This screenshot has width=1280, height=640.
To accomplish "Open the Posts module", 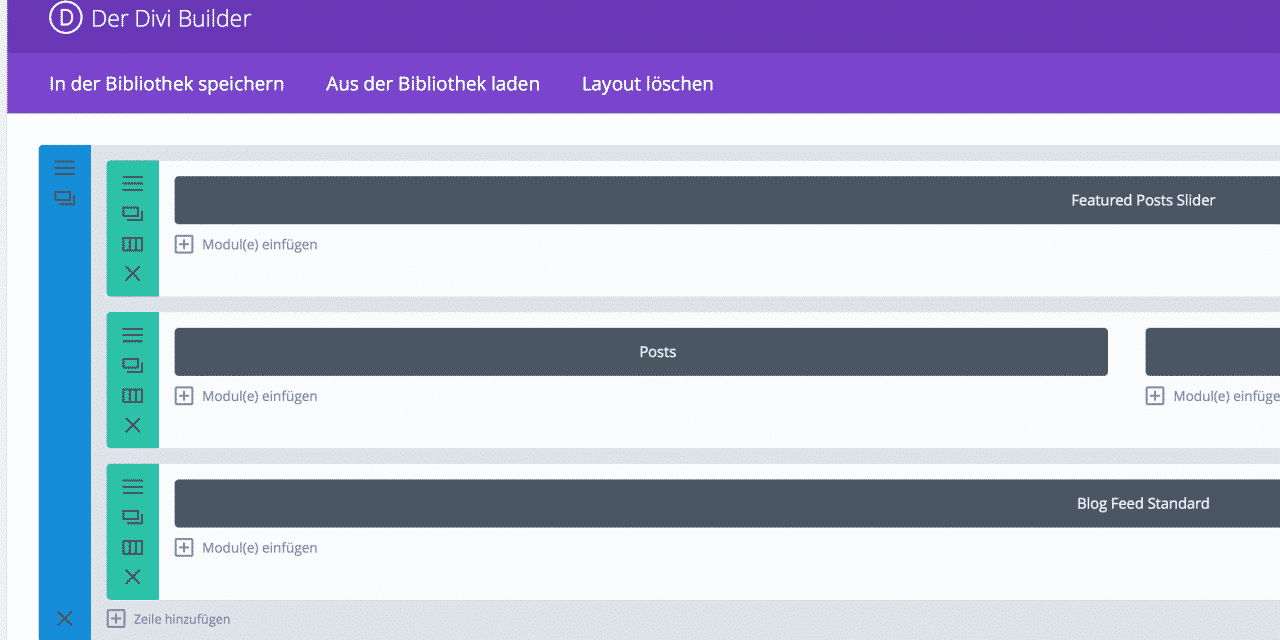I will point(641,352).
